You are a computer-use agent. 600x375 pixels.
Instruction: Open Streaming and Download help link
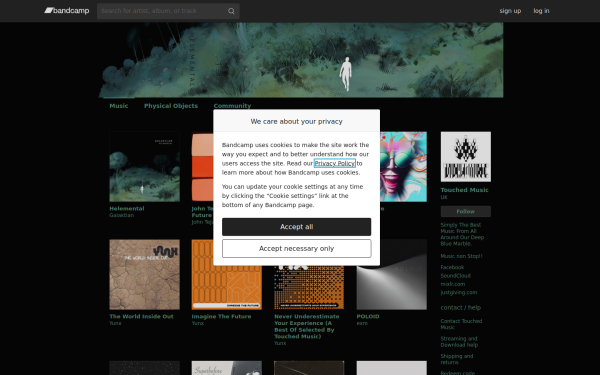point(459,342)
